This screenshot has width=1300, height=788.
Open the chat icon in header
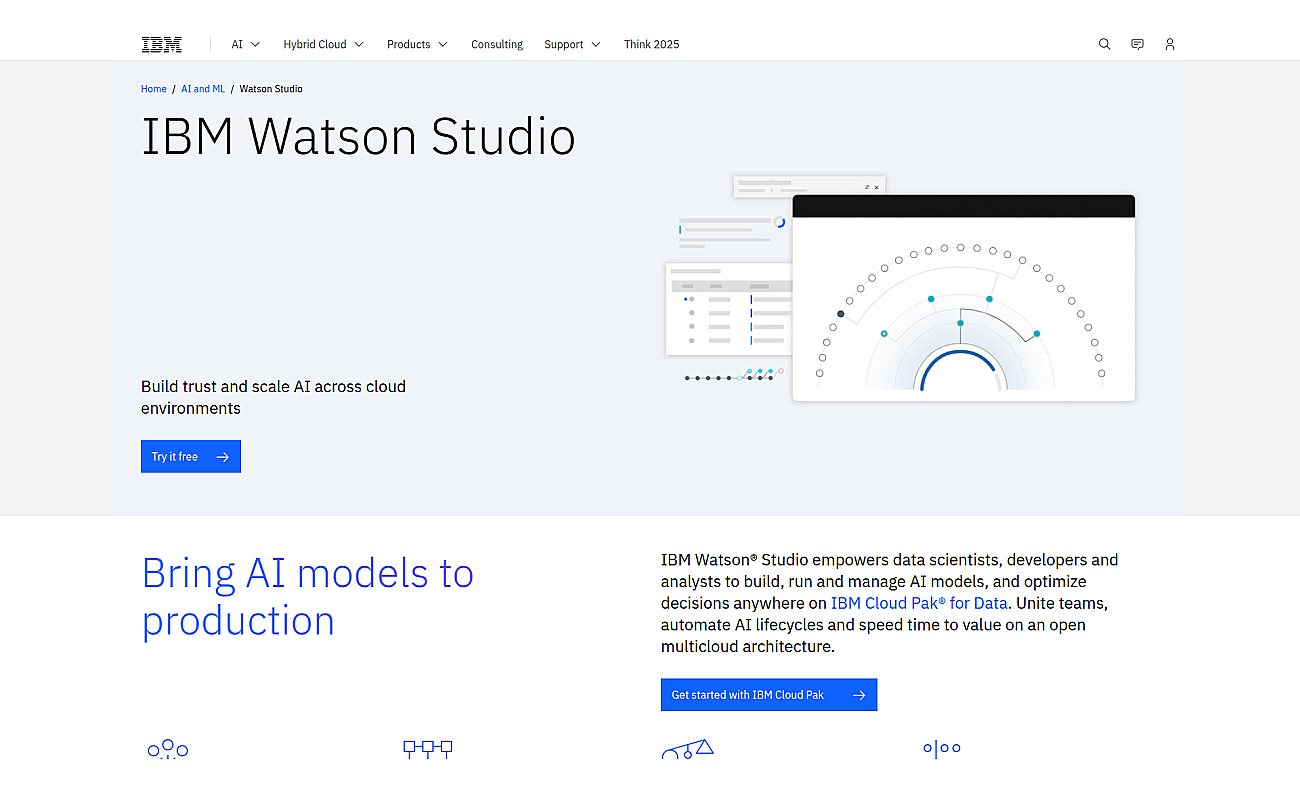[1137, 44]
